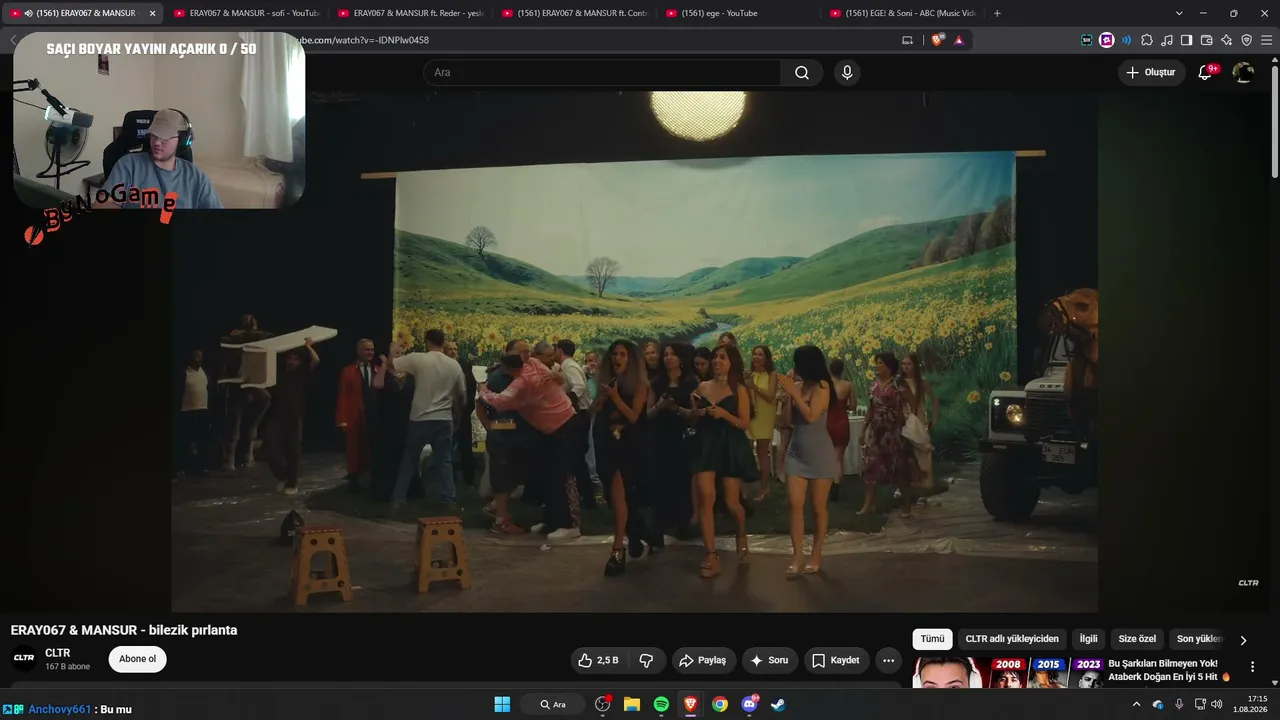This screenshot has width=1280, height=720.
Task: Click the 'Abone ol' subscribe button
Action: click(137, 659)
